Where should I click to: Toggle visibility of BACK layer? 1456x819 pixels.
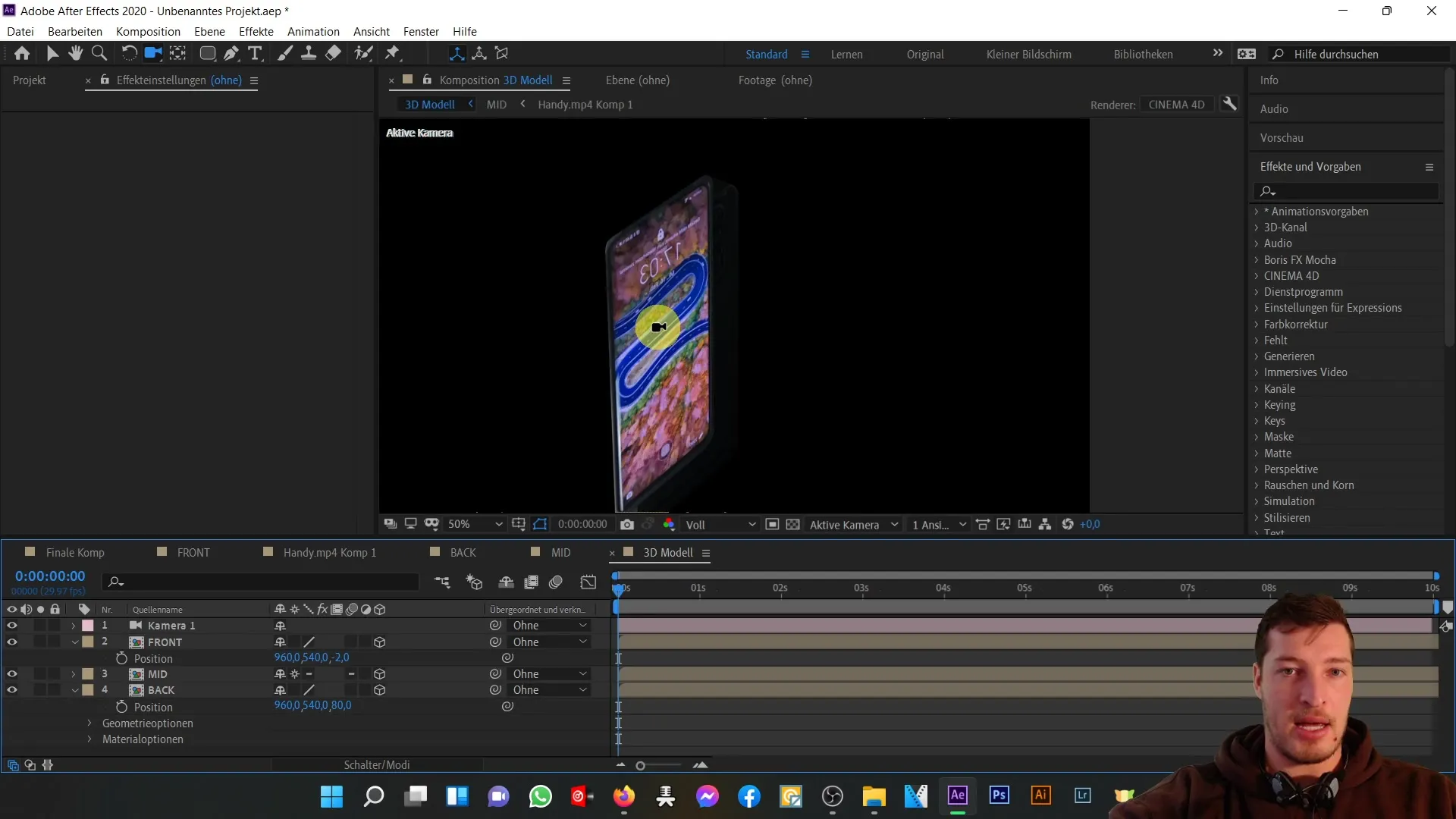[x=12, y=690]
